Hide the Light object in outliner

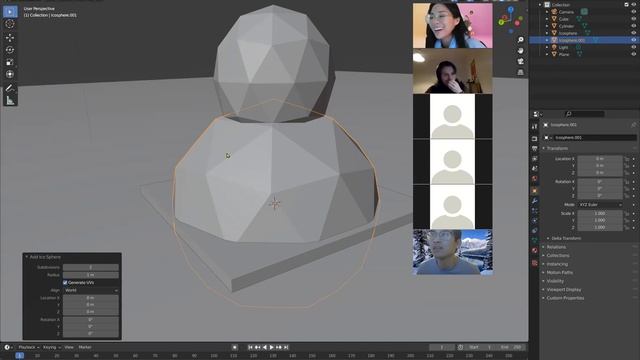(633, 47)
